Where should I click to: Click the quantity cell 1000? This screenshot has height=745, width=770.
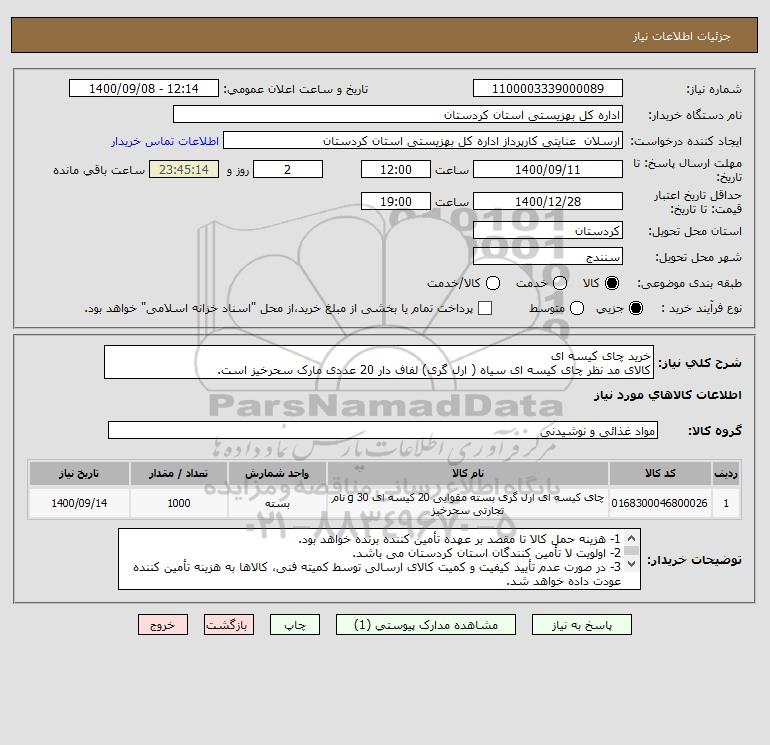[178, 503]
